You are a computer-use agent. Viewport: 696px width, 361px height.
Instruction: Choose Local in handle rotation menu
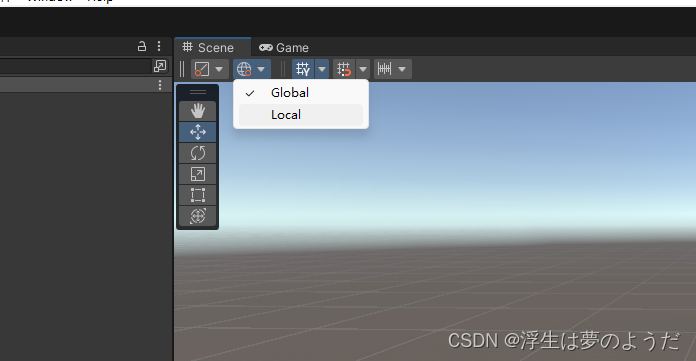point(301,115)
